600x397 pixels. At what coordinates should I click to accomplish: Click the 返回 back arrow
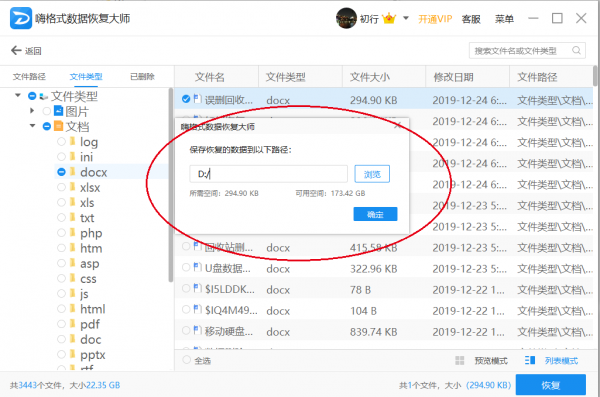(16, 51)
